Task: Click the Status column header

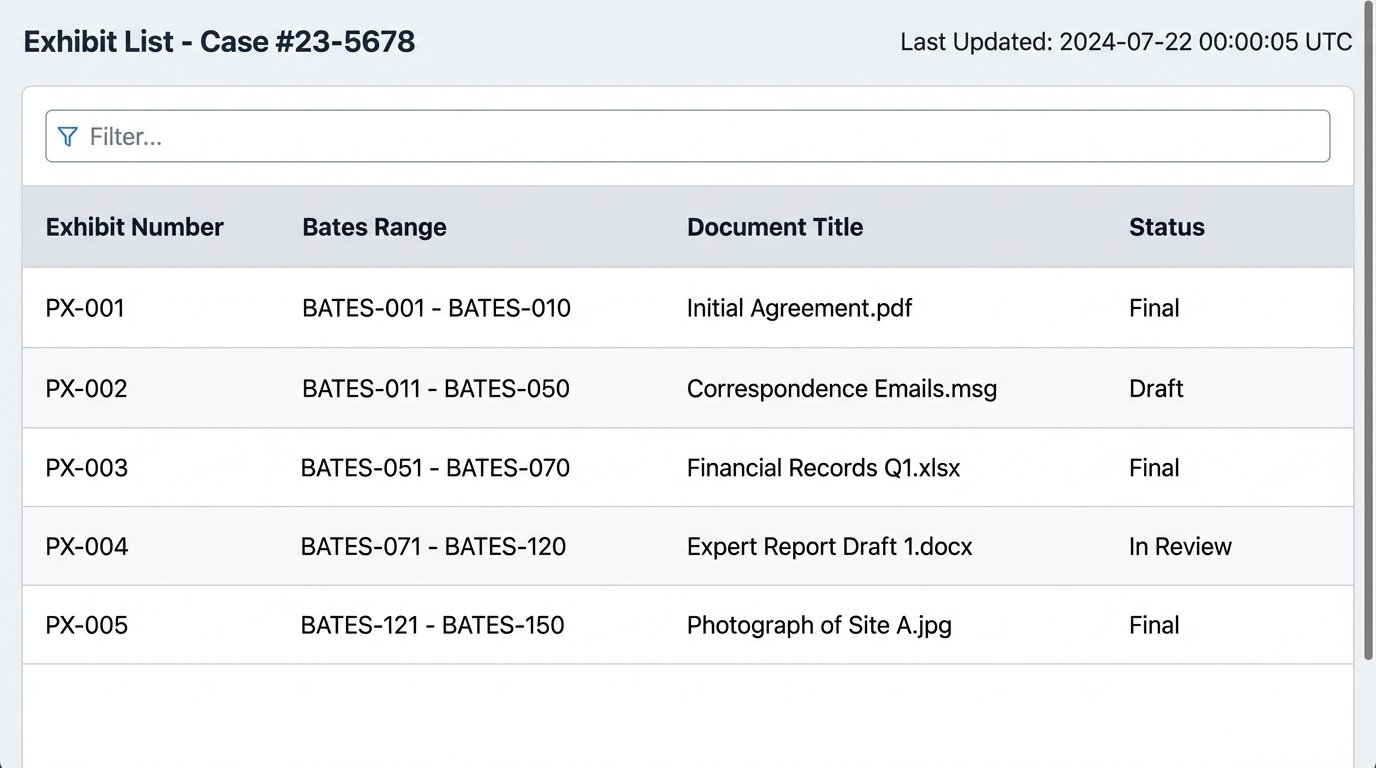Action: pyautogui.click(x=1166, y=227)
